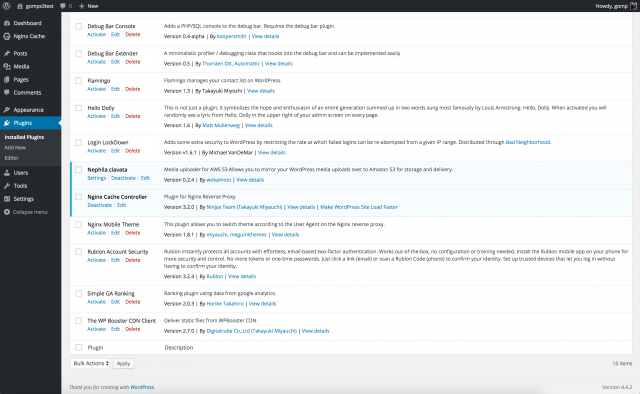
Task: Click the Pages sidebar icon
Action: tap(7, 80)
